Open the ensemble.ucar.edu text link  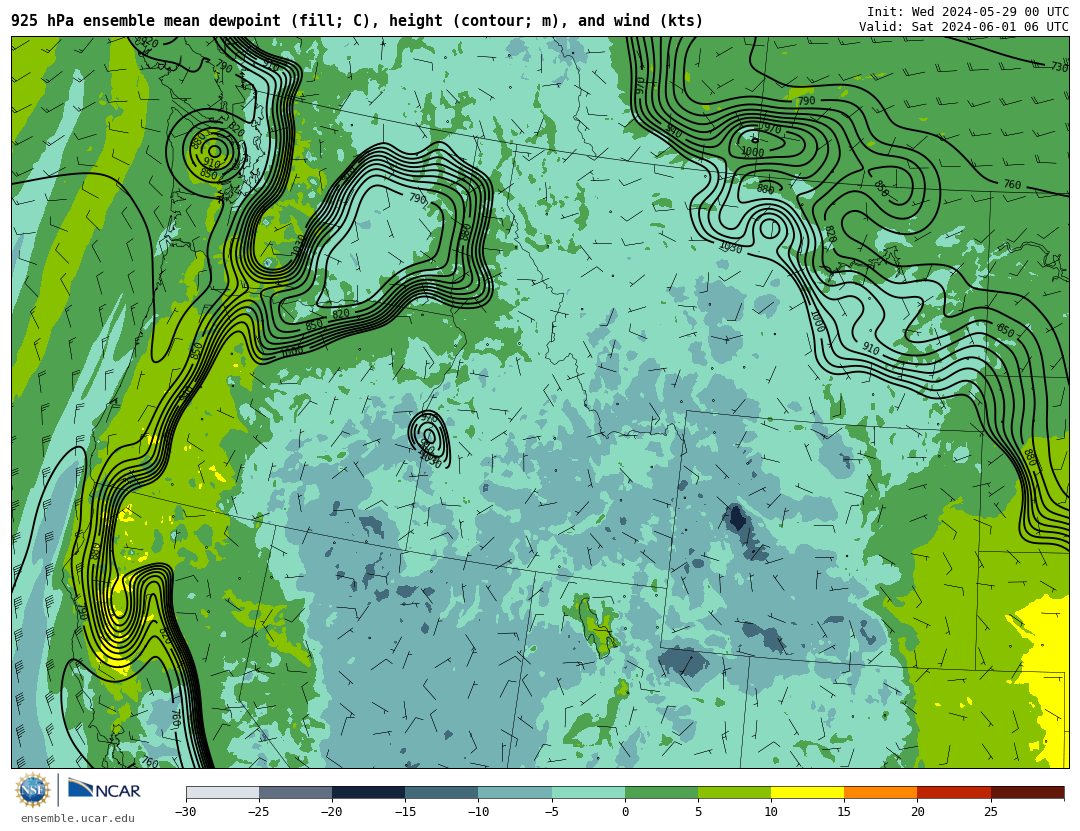coord(78,819)
